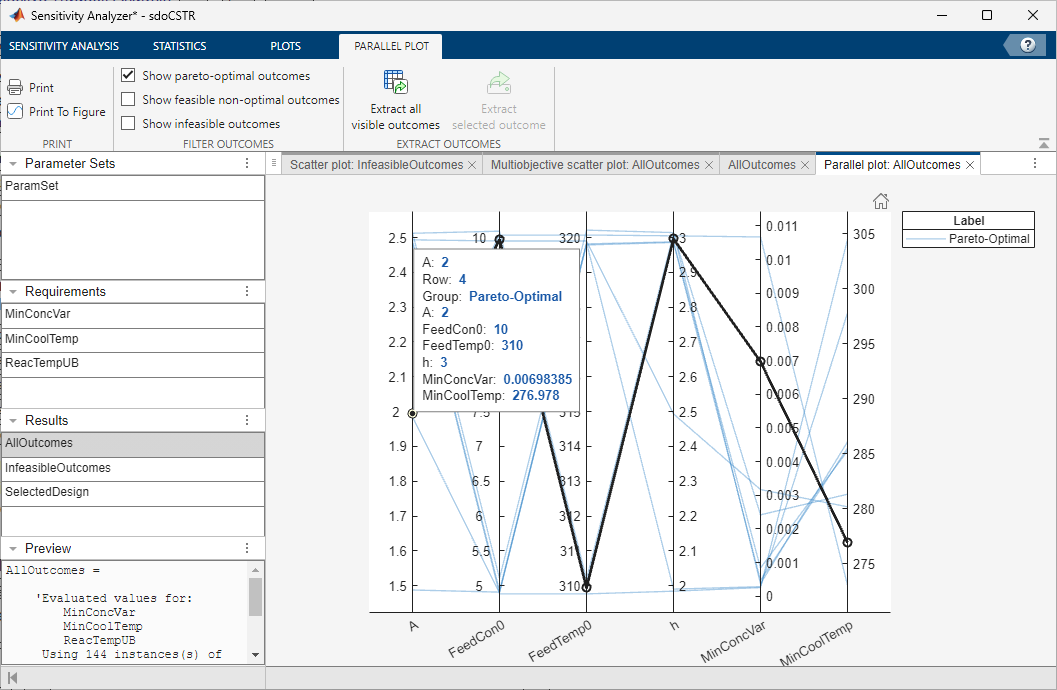Image resolution: width=1057 pixels, height=690 pixels.
Task: Enable Show infeasible outcomes checkbox
Action: 128,124
